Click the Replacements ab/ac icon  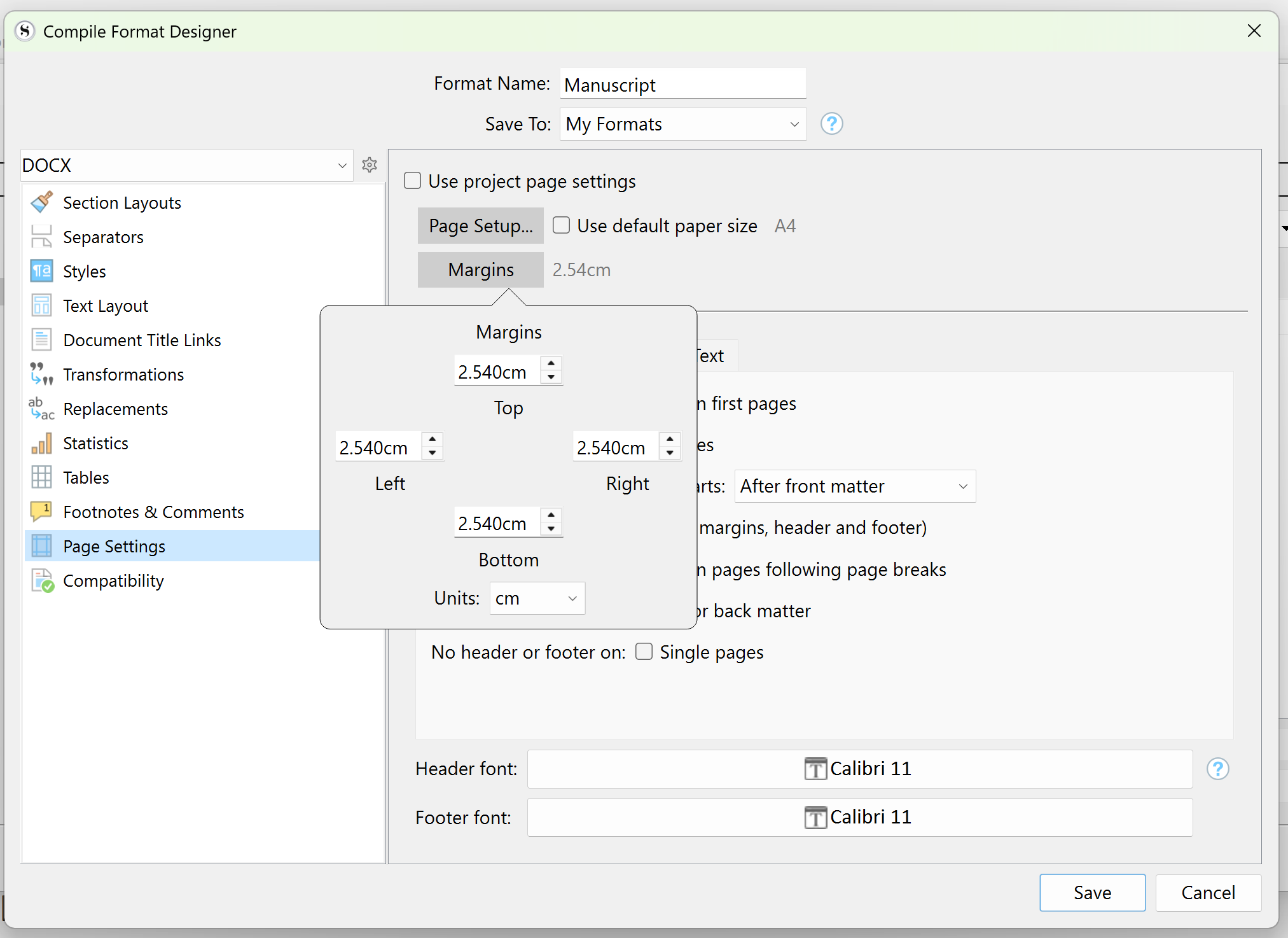pos(40,409)
